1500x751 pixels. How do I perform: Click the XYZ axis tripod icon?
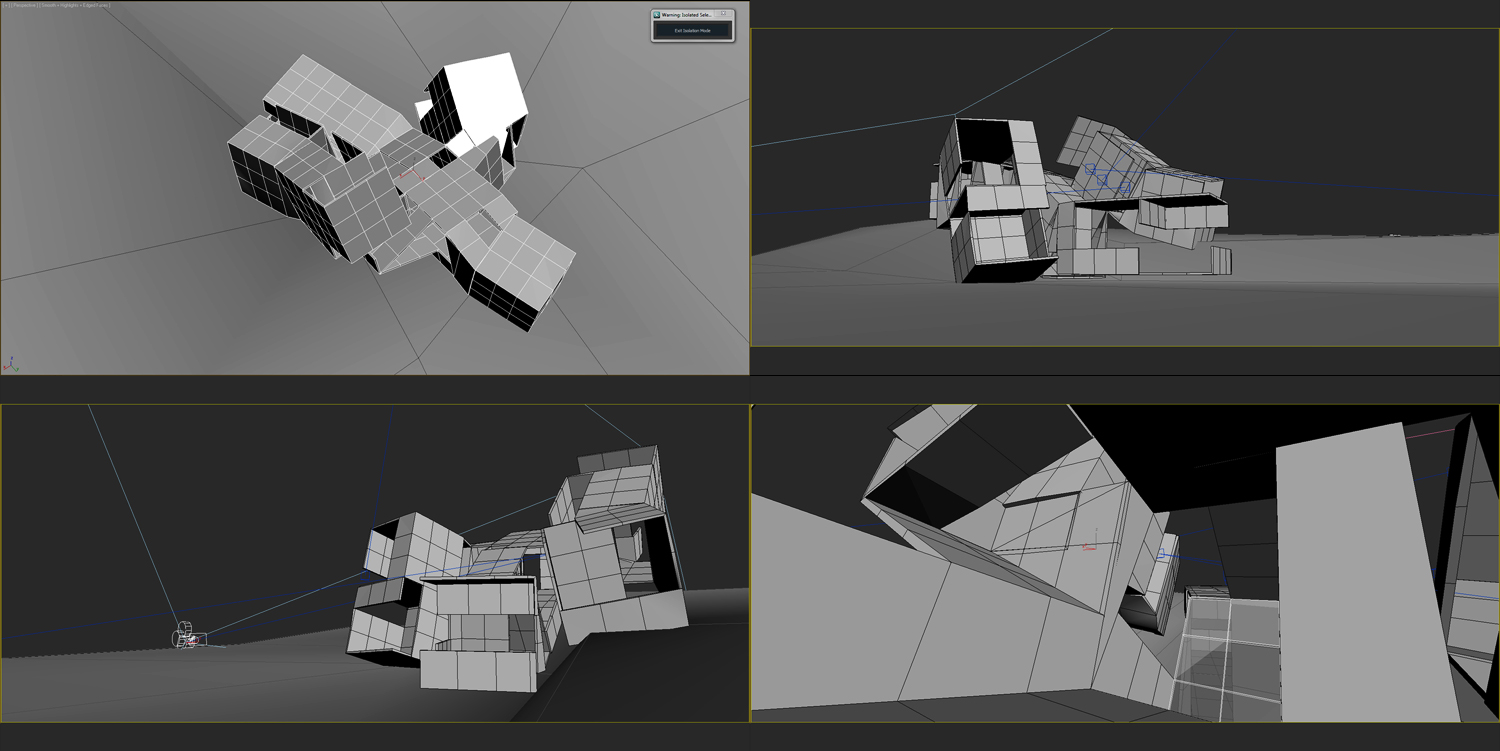coord(11,365)
